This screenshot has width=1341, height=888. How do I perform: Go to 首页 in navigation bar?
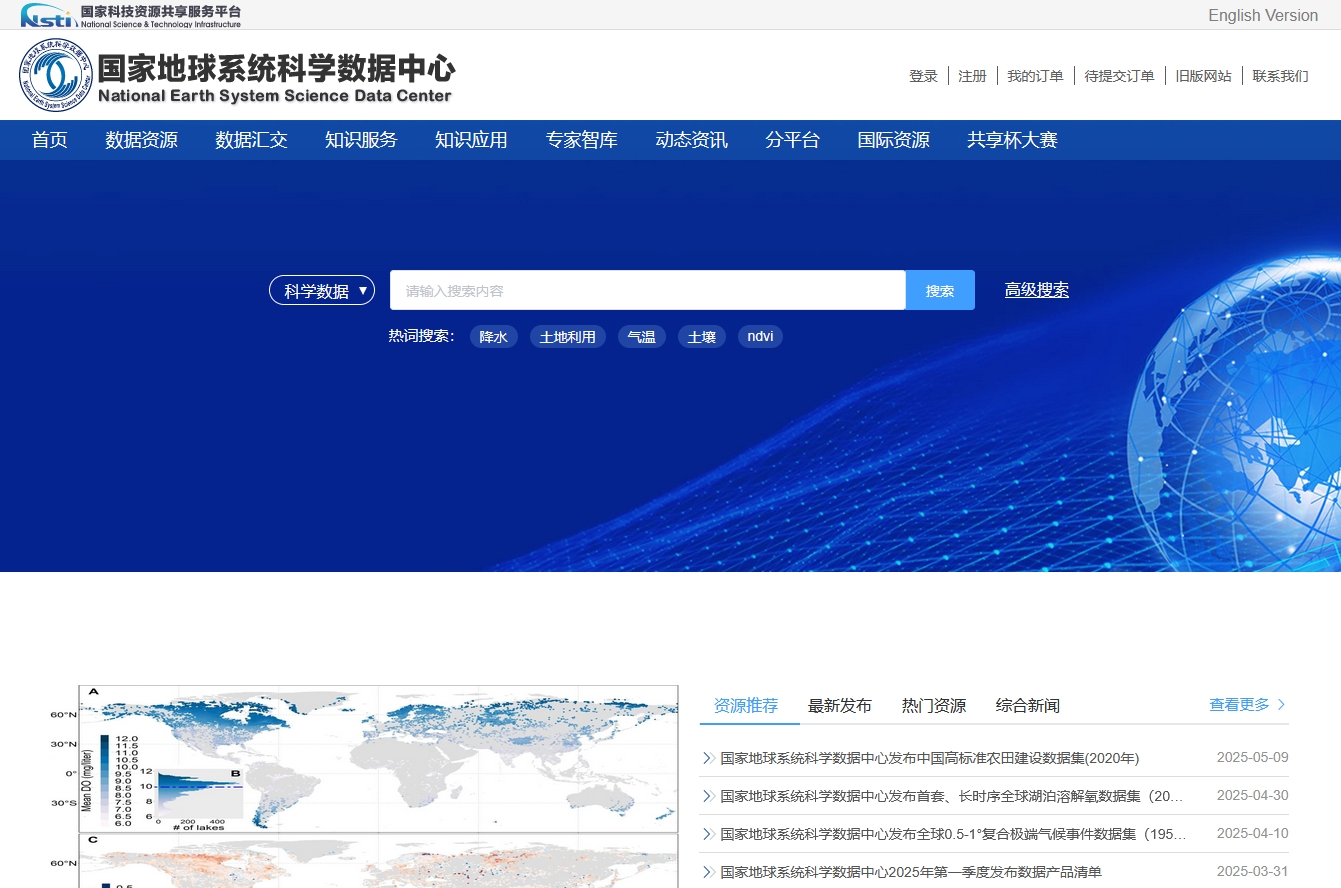(x=50, y=140)
